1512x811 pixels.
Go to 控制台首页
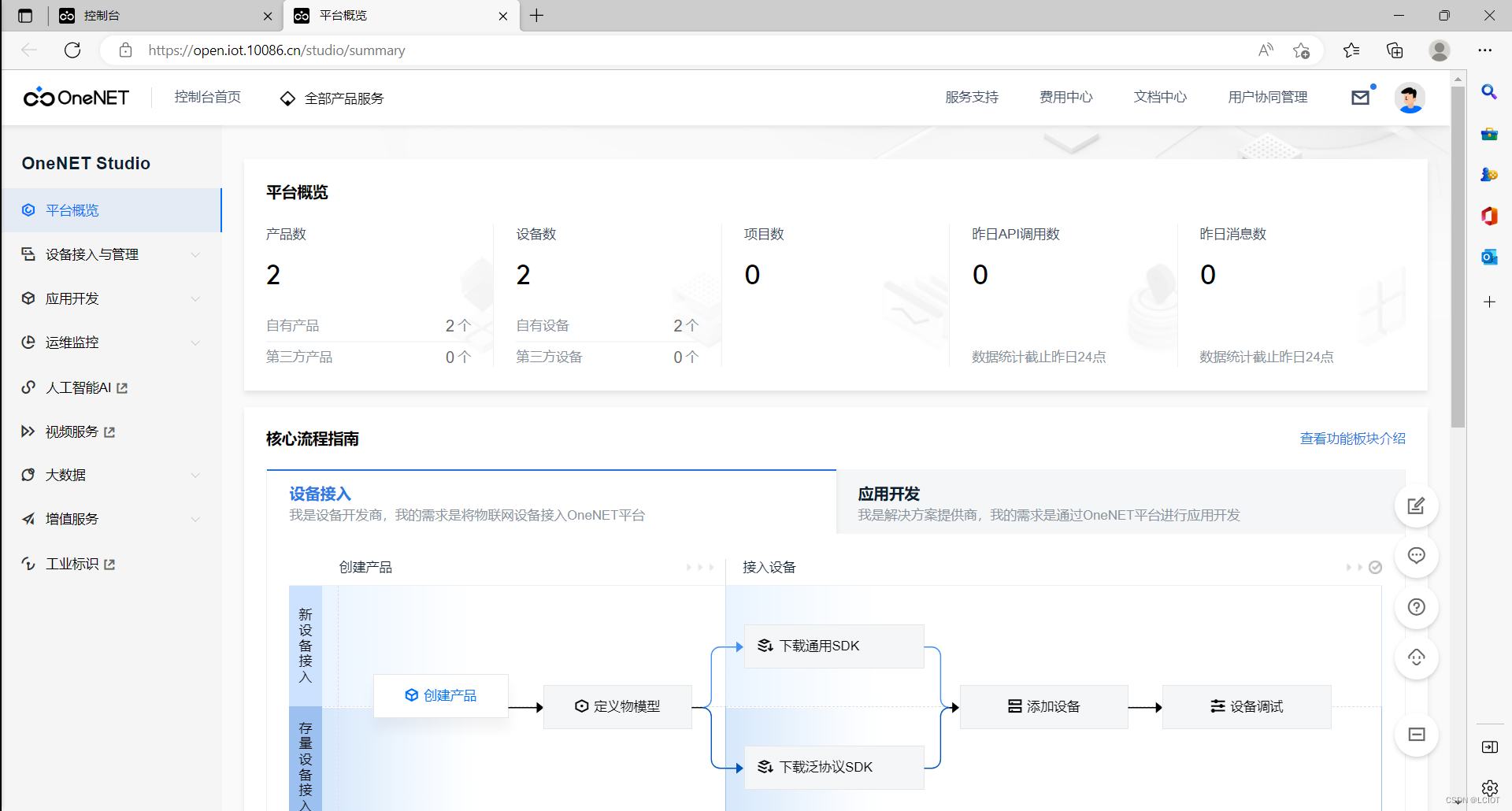(208, 97)
